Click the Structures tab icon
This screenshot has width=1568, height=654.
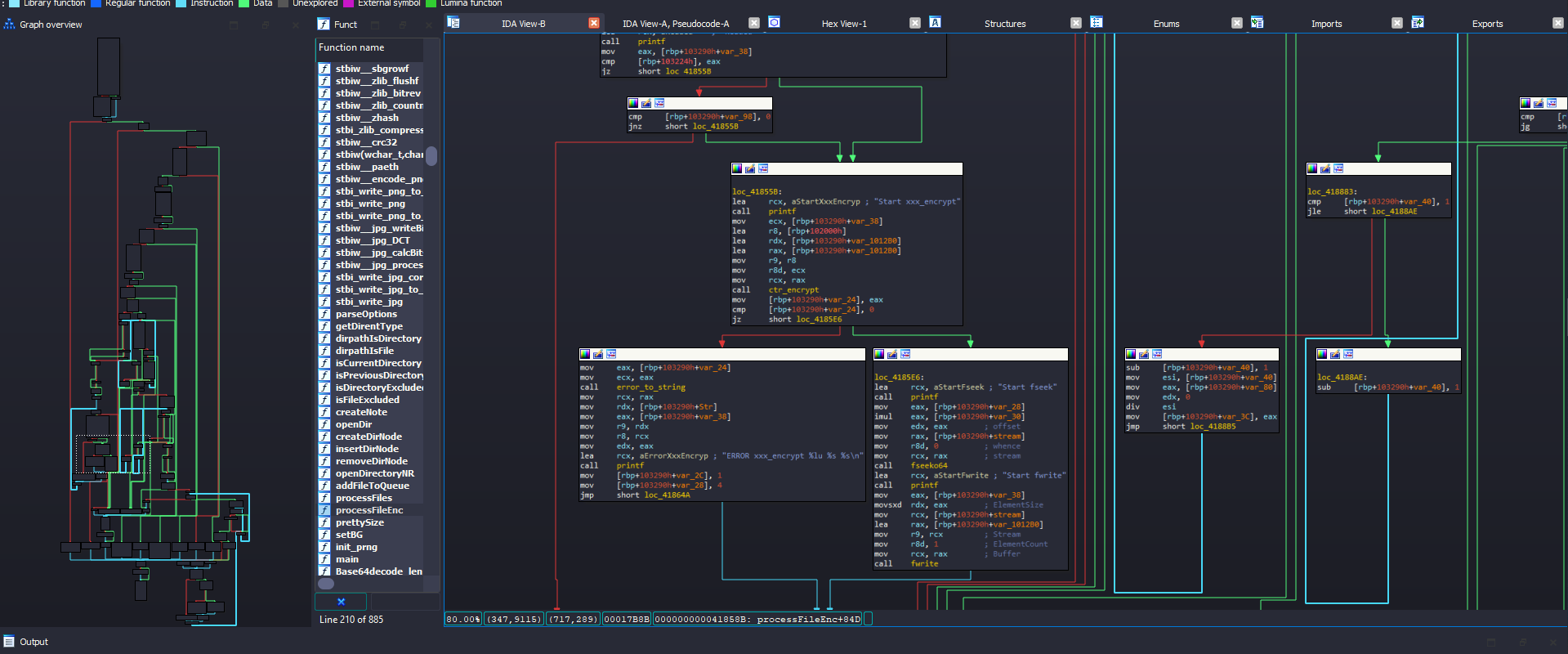[x=935, y=23]
